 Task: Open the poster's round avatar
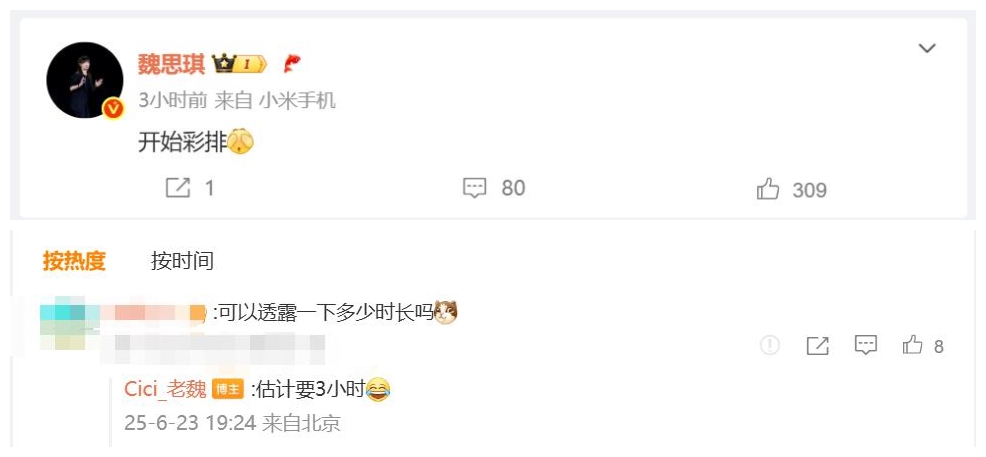pyautogui.click(x=85, y=80)
